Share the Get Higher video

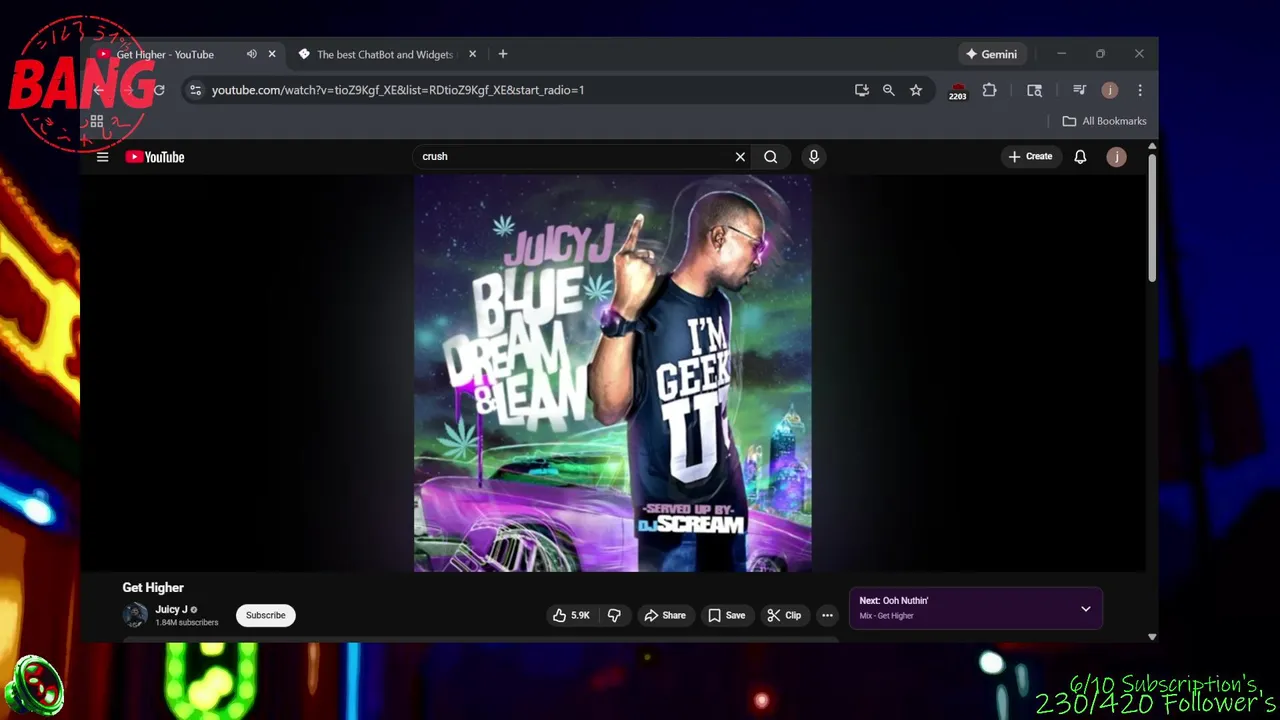(665, 615)
